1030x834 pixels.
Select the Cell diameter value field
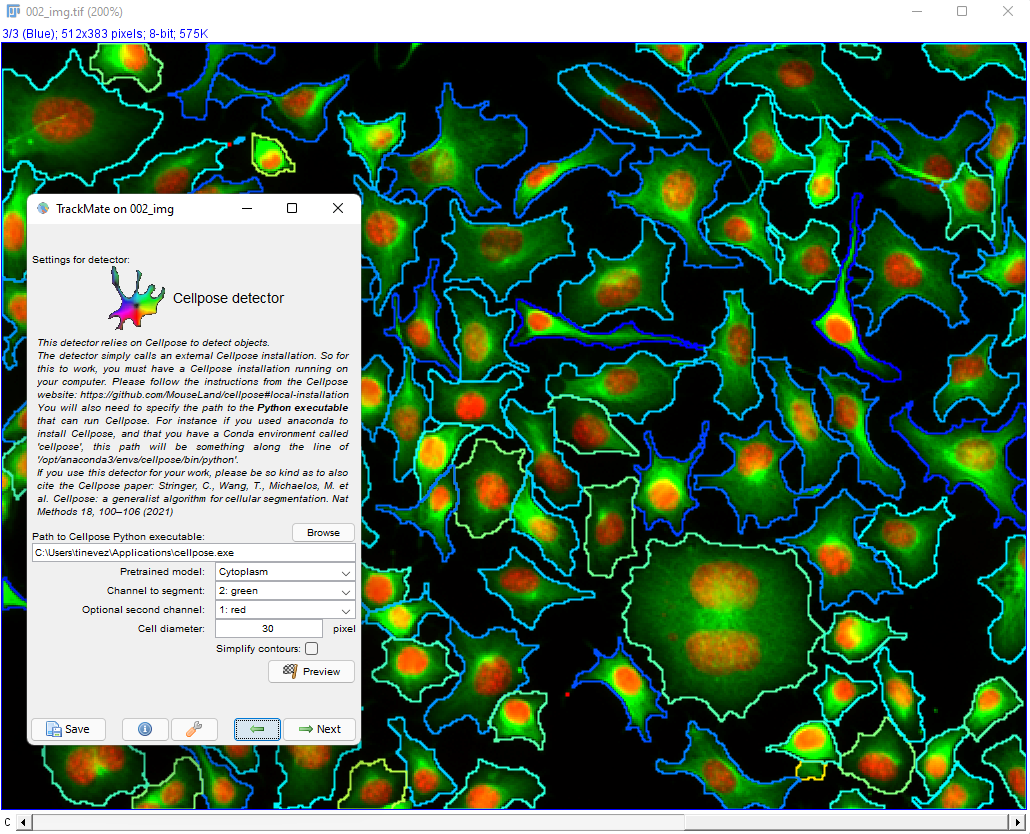(x=268, y=628)
